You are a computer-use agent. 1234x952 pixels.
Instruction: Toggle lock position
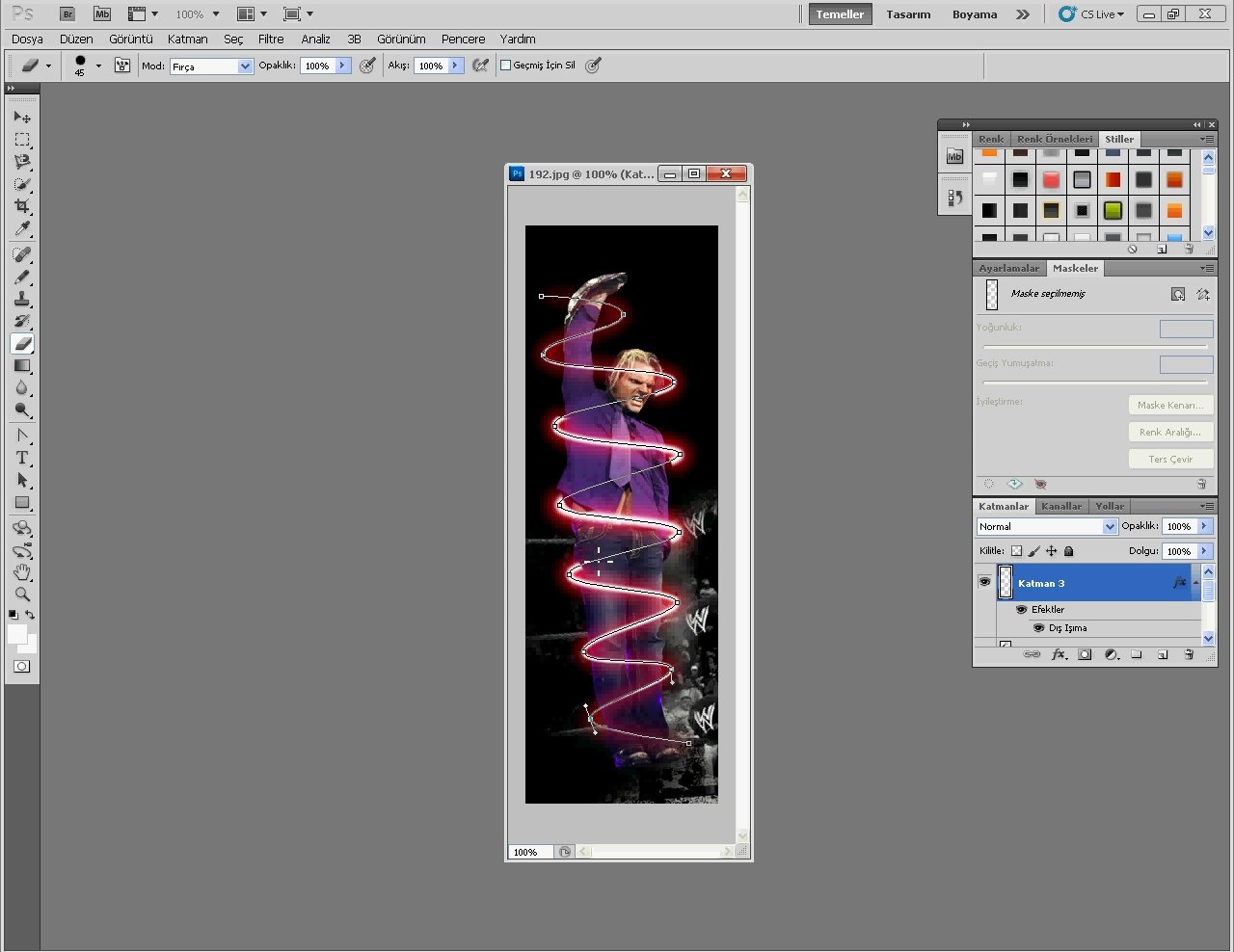pyautogui.click(x=1051, y=551)
